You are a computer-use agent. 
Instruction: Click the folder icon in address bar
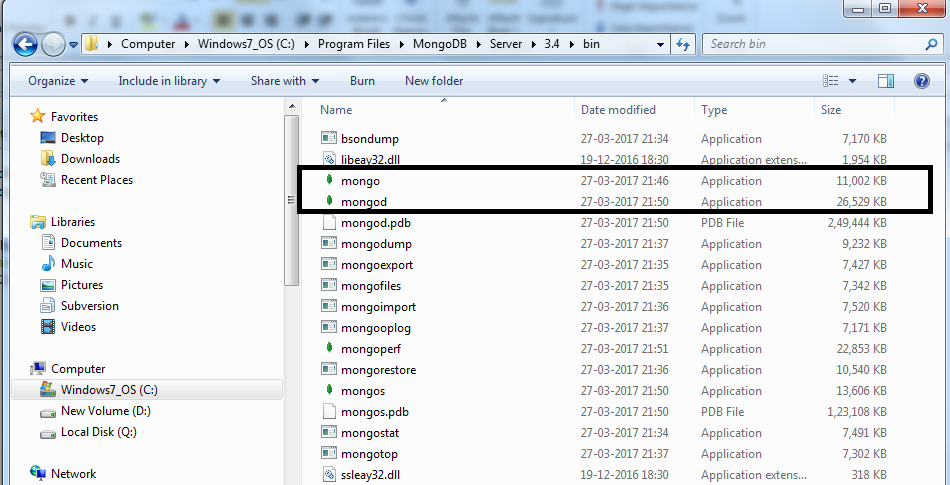coord(91,44)
